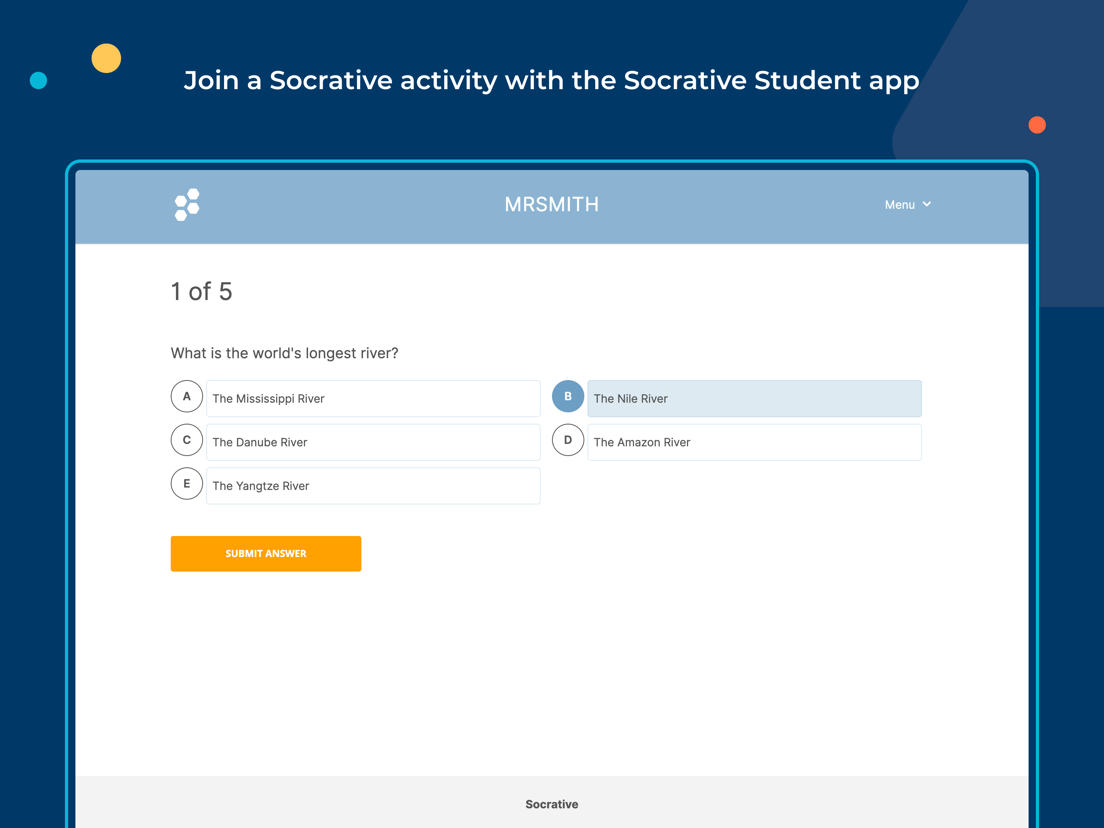
Task: Select answer circle A
Action: point(187,396)
